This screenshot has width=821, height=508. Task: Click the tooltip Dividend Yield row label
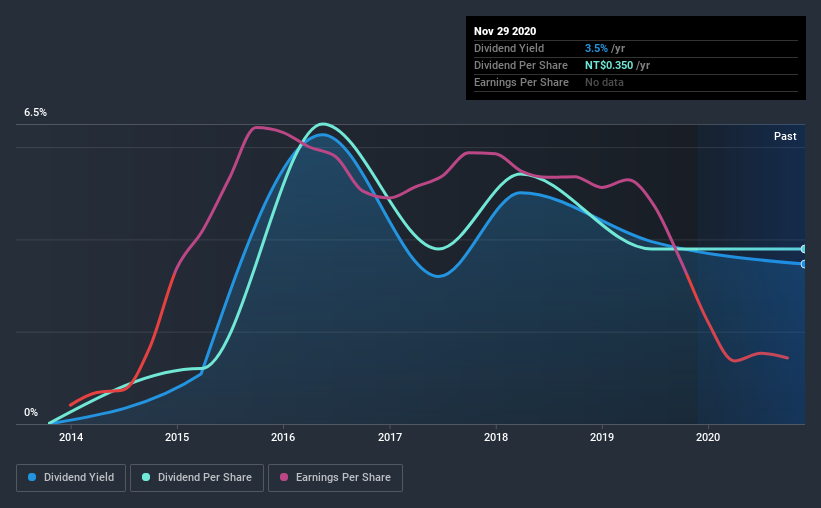[509, 48]
